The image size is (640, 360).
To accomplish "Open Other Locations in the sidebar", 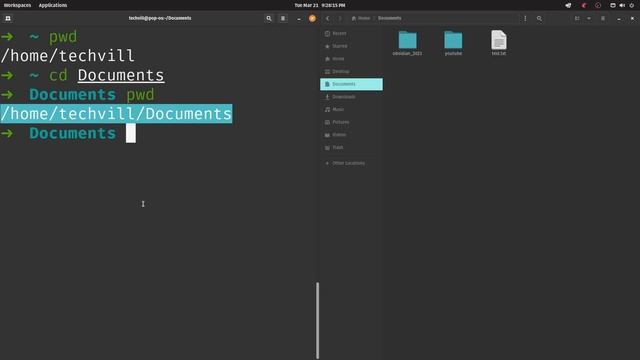I will coord(351,163).
